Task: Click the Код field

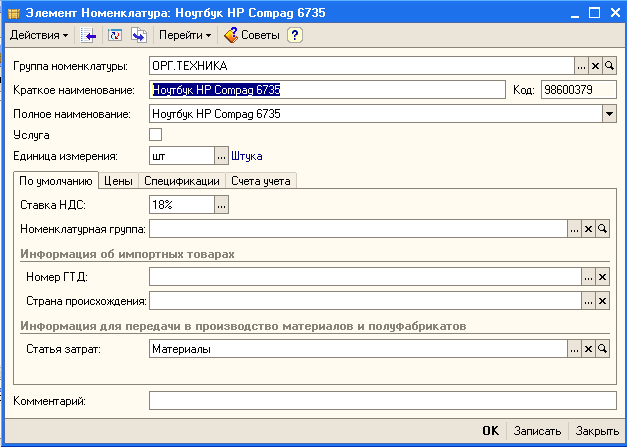Action: (579, 90)
